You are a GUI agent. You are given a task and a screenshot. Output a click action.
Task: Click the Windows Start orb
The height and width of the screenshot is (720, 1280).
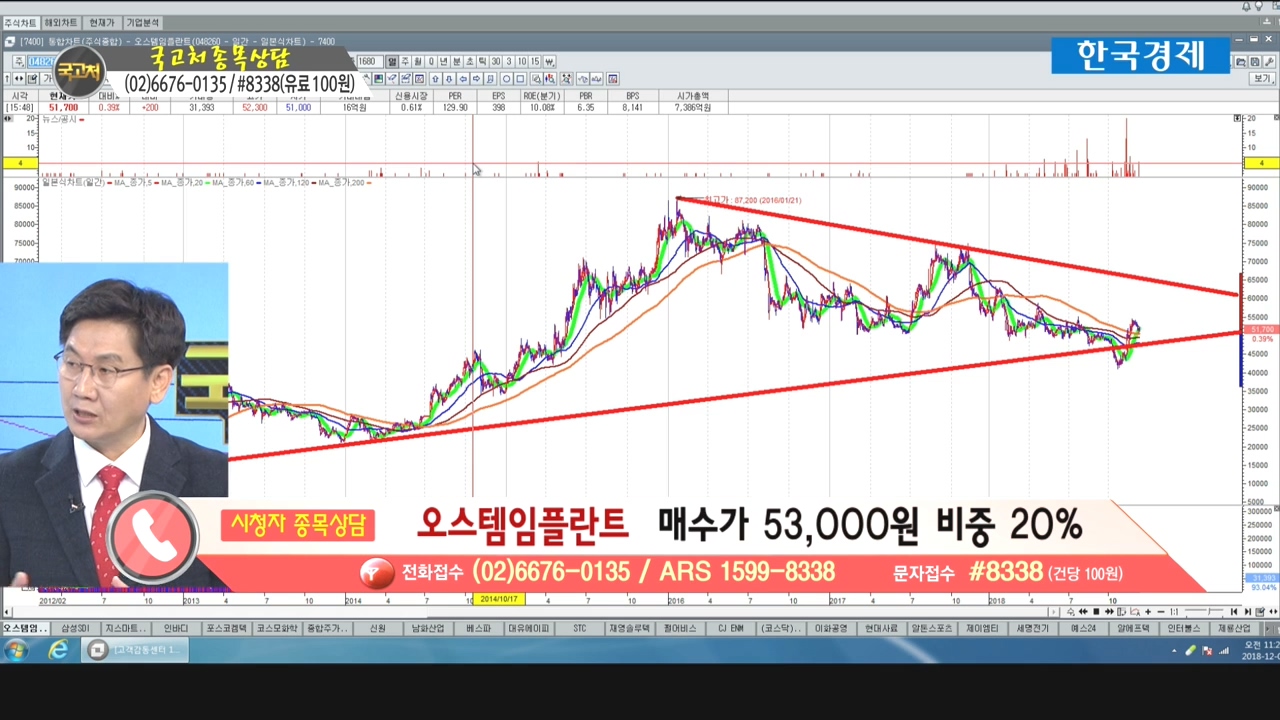pyautogui.click(x=16, y=650)
